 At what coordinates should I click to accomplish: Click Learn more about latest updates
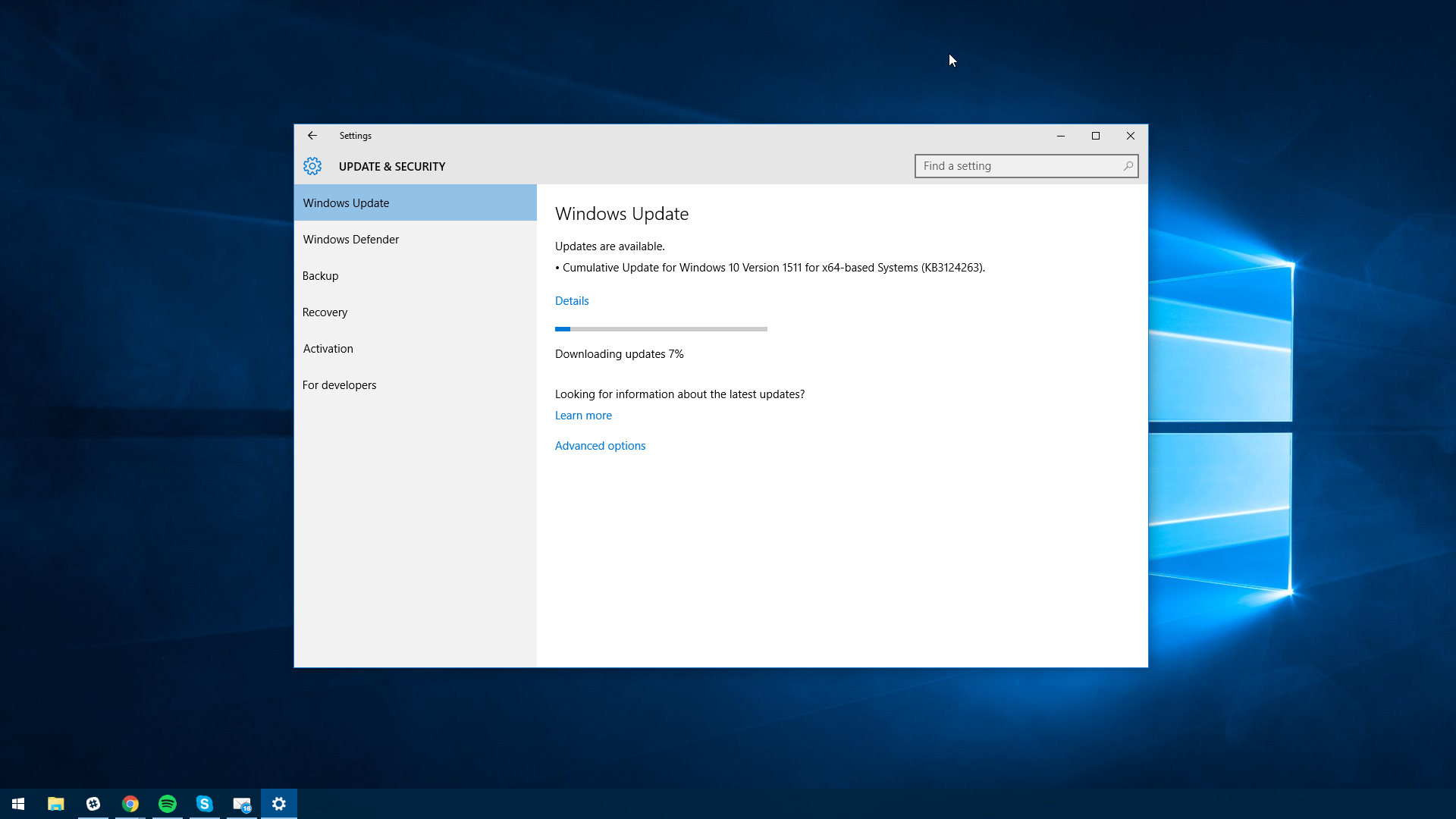583,414
